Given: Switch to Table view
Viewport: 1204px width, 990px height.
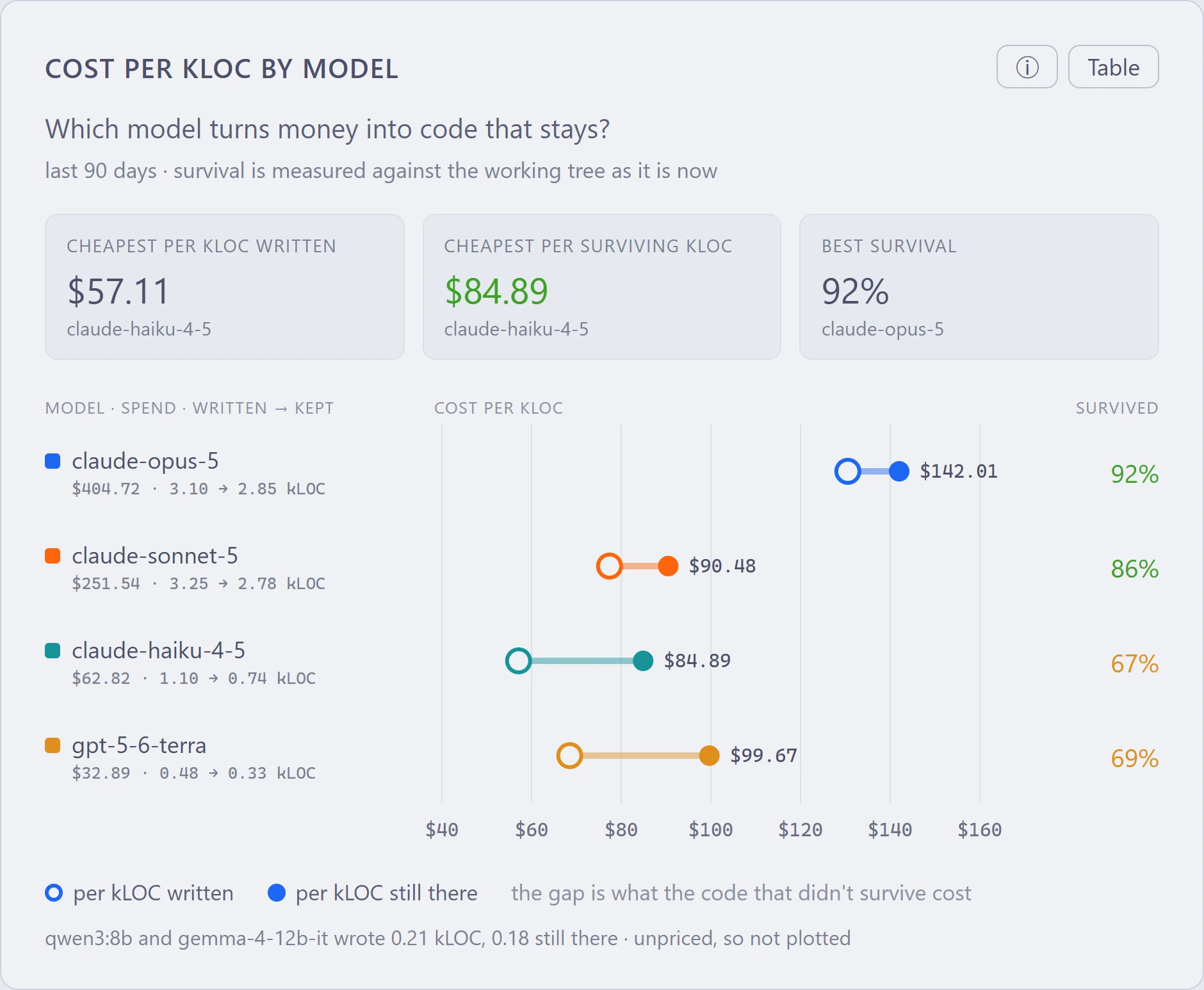Looking at the screenshot, I should pyautogui.click(x=1113, y=67).
